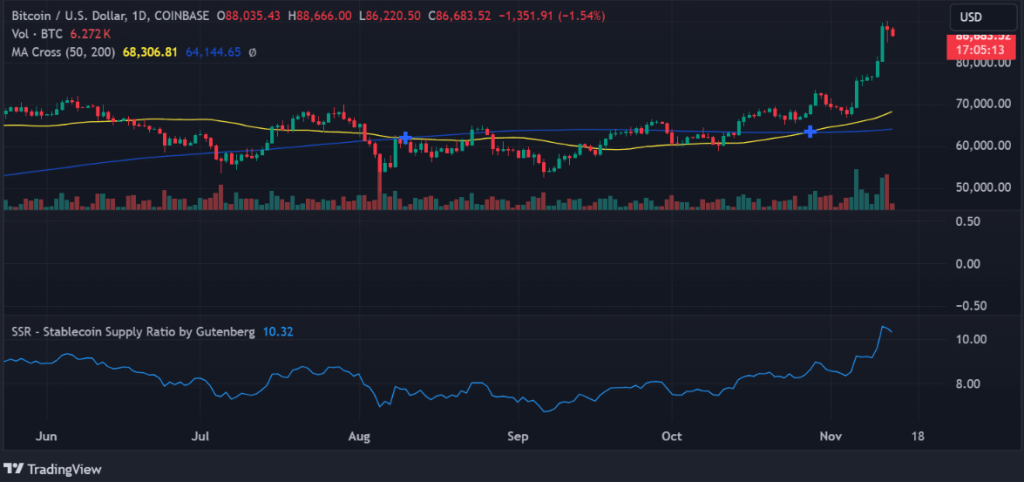The width and height of the screenshot is (1024, 482).
Task: Click the tall red volume bar in early August
Action: pyautogui.click(x=379, y=191)
